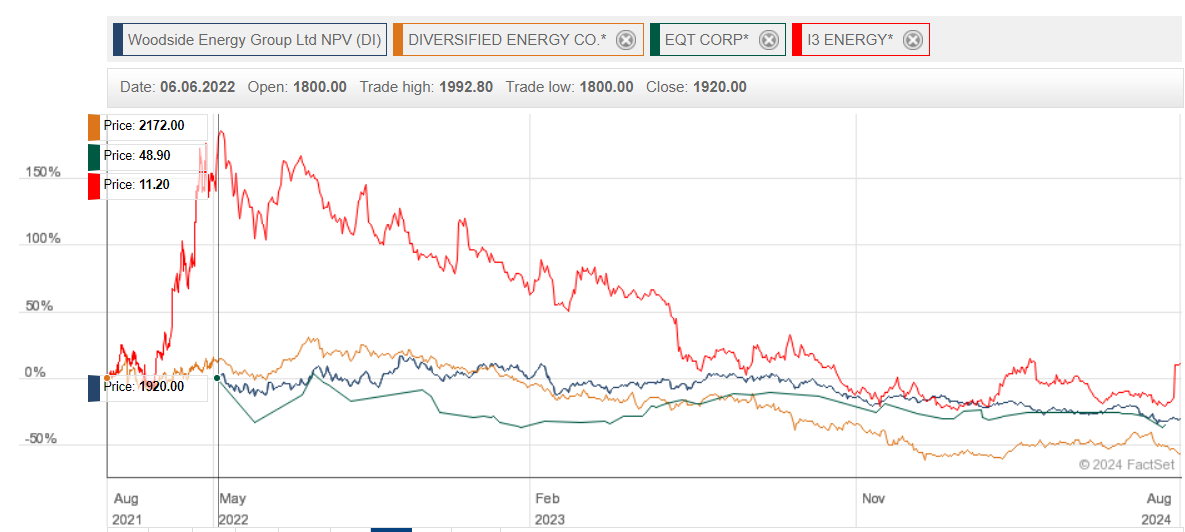Click the DIVERSIFIED ENERGY CO. legend label
The height and width of the screenshot is (532, 1185).
507,40
